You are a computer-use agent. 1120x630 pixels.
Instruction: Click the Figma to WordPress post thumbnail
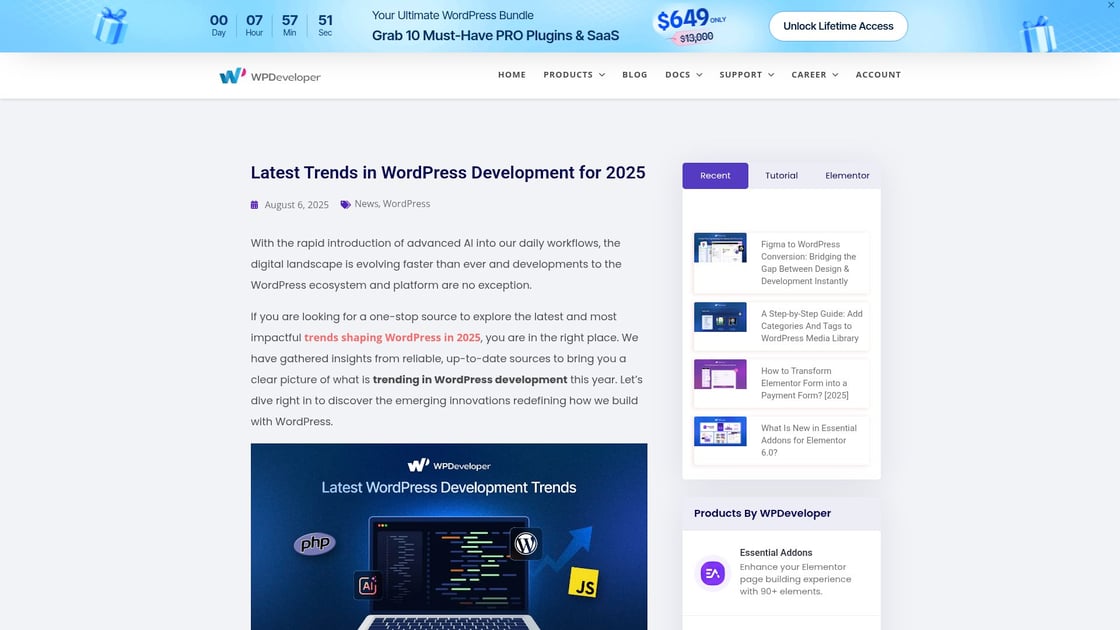[720, 248]
